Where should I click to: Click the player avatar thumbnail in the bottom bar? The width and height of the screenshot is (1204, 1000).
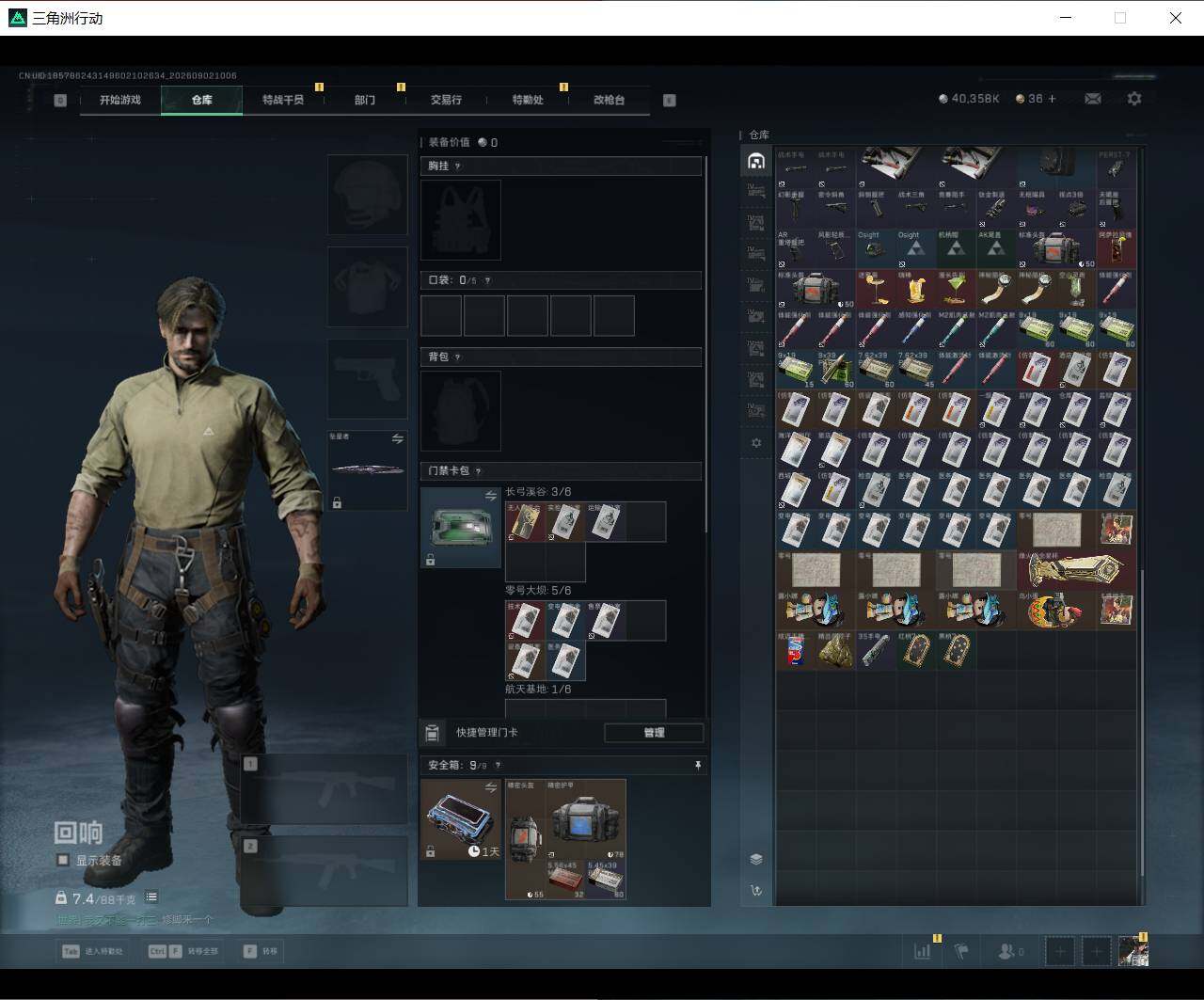pyautogui.click(x=1133, y=951)
